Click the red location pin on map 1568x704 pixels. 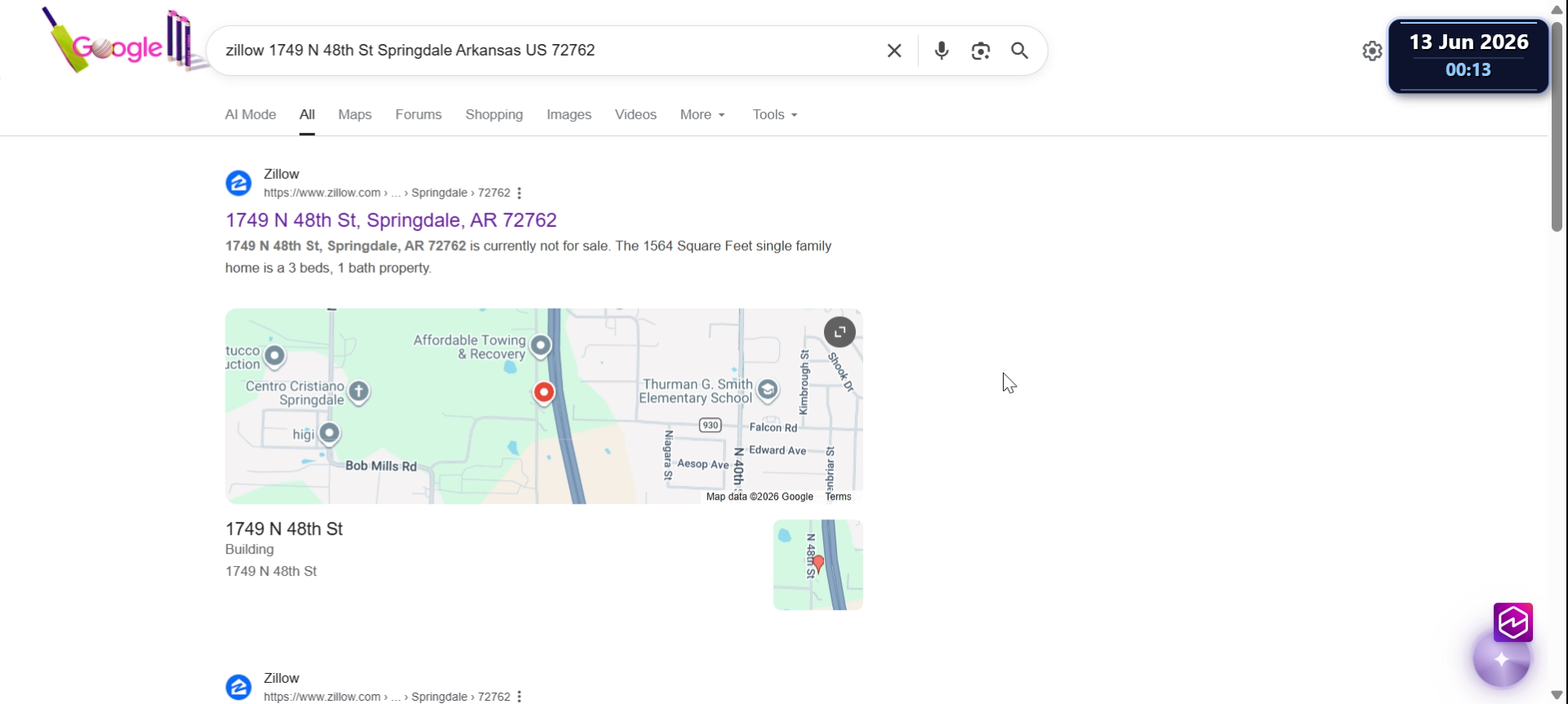pos(544,393)
